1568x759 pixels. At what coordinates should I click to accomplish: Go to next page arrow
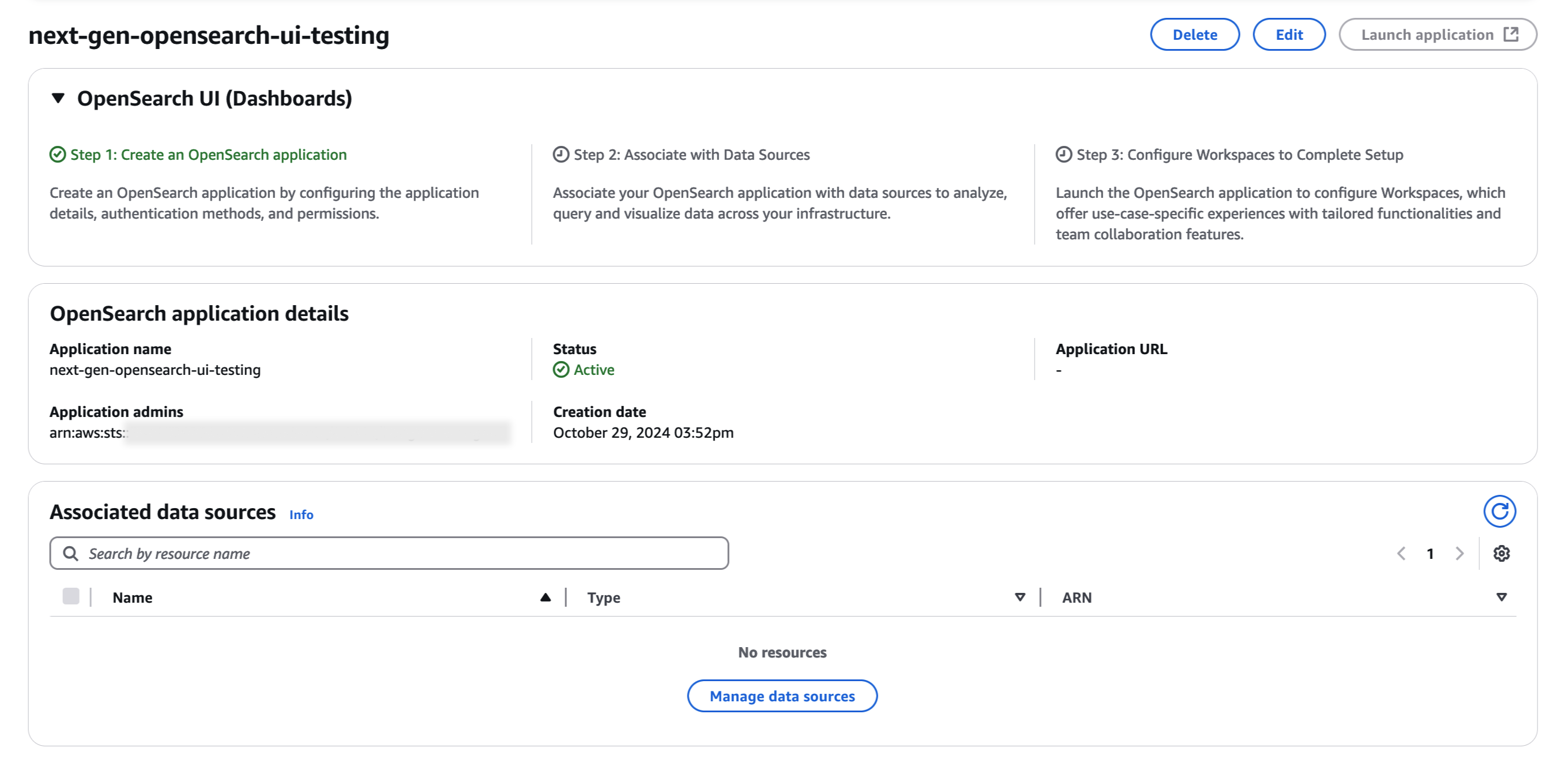[x=1459, y=553]
